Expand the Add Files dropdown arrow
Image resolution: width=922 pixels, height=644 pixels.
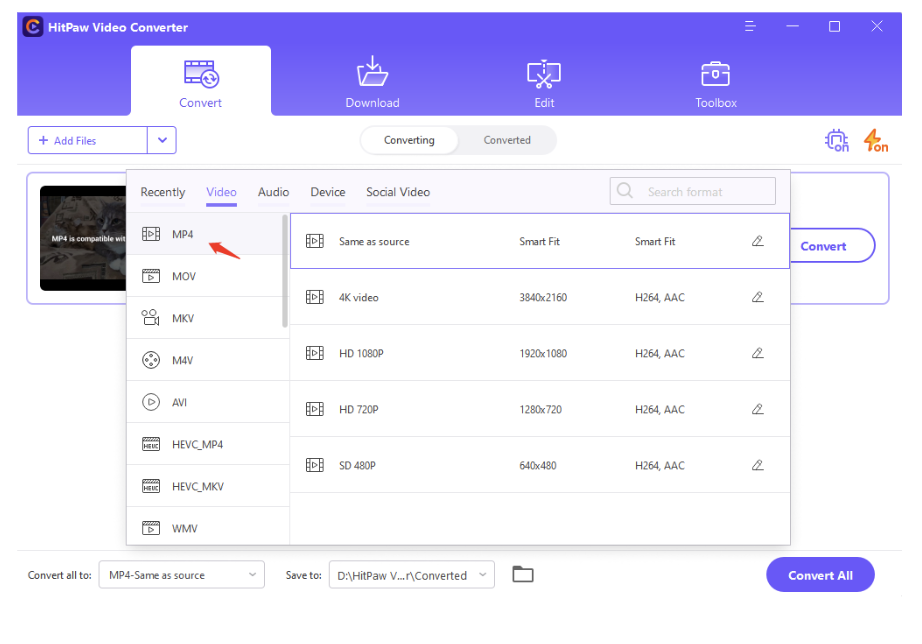(x=162, y=140)
